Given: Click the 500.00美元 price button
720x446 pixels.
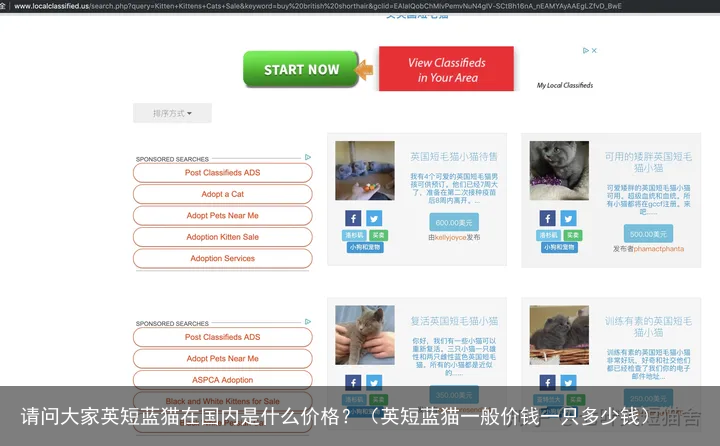Looking at the screenshot, I should point(648,234).
